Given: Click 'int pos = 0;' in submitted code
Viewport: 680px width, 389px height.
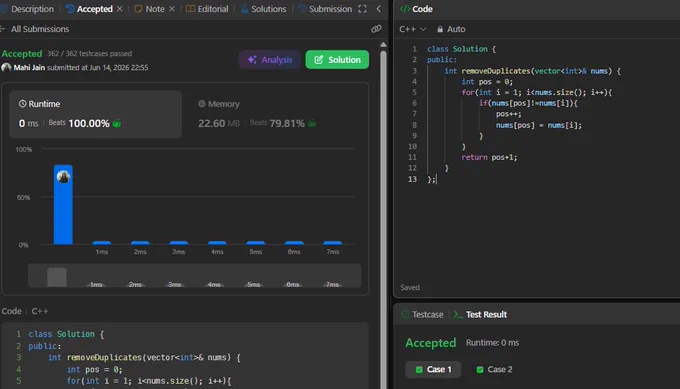Looking at the screenshot, I should pos(95,369).
